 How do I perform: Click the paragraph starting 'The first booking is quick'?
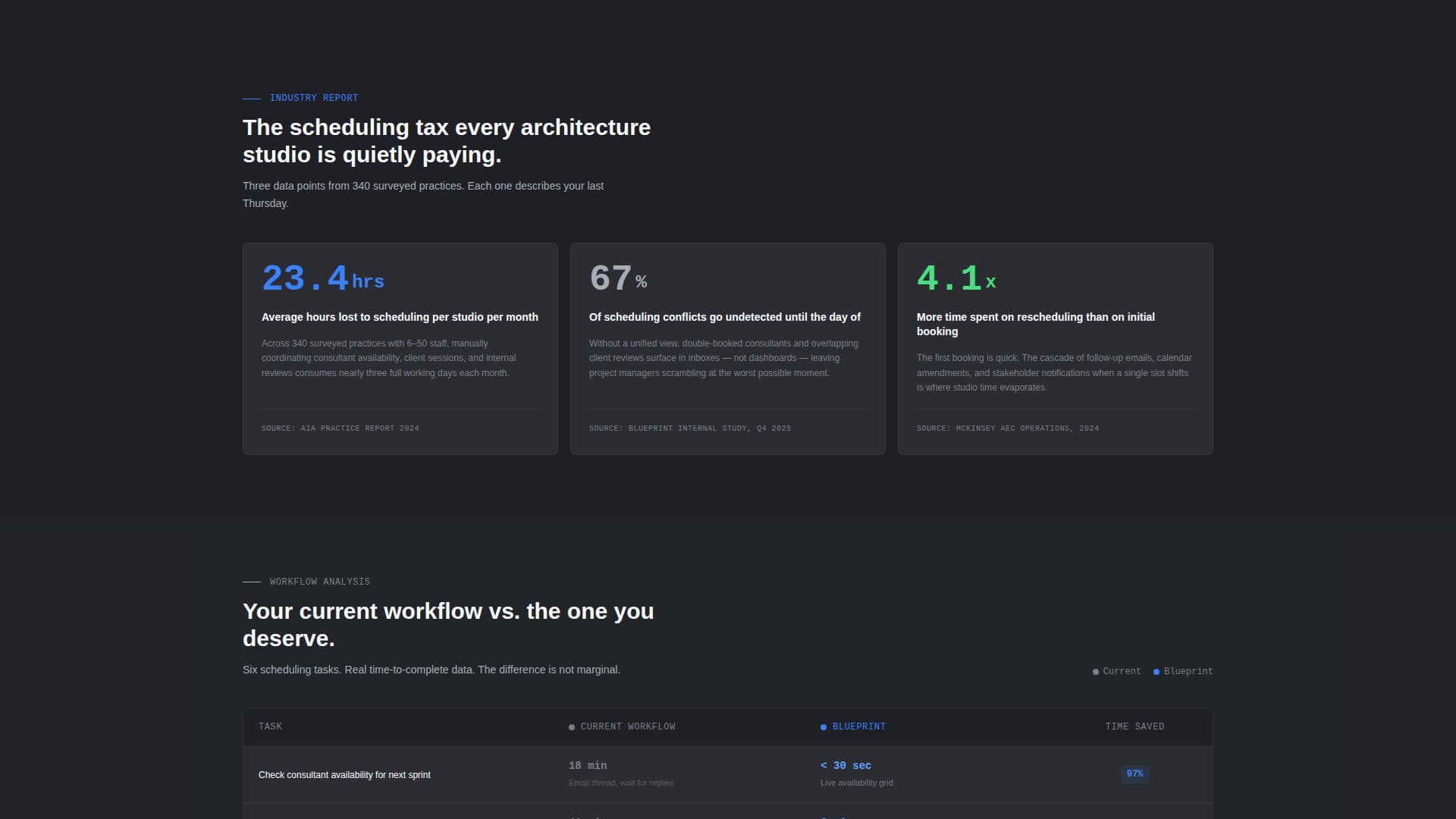tap(1054, 372)
